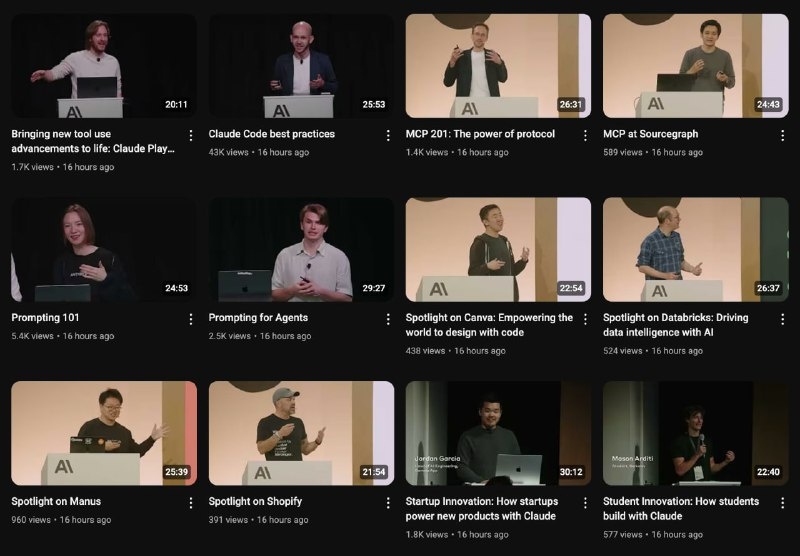Play the Spotlight on Shopify thumbnail
This screenshot has height=556, width=800.
click(x=301, y=433)
